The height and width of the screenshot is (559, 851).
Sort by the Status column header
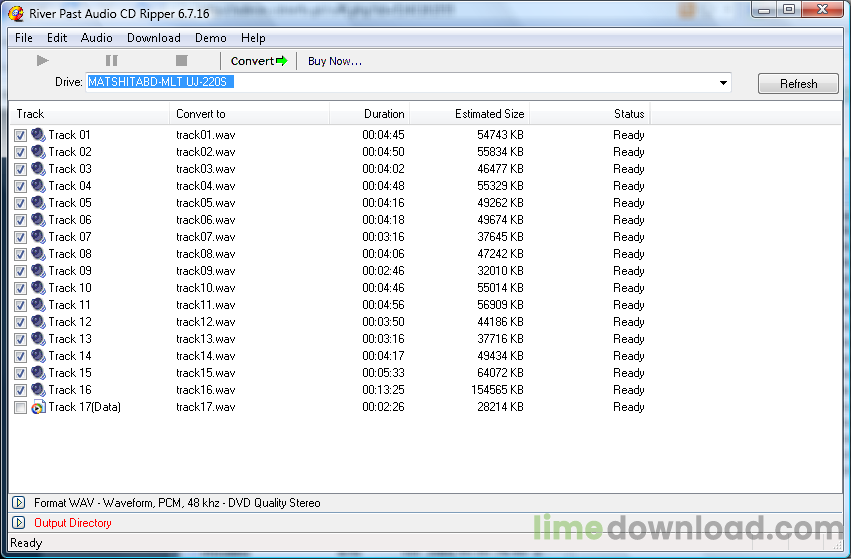pyautogui.click(x=590, y=114)
